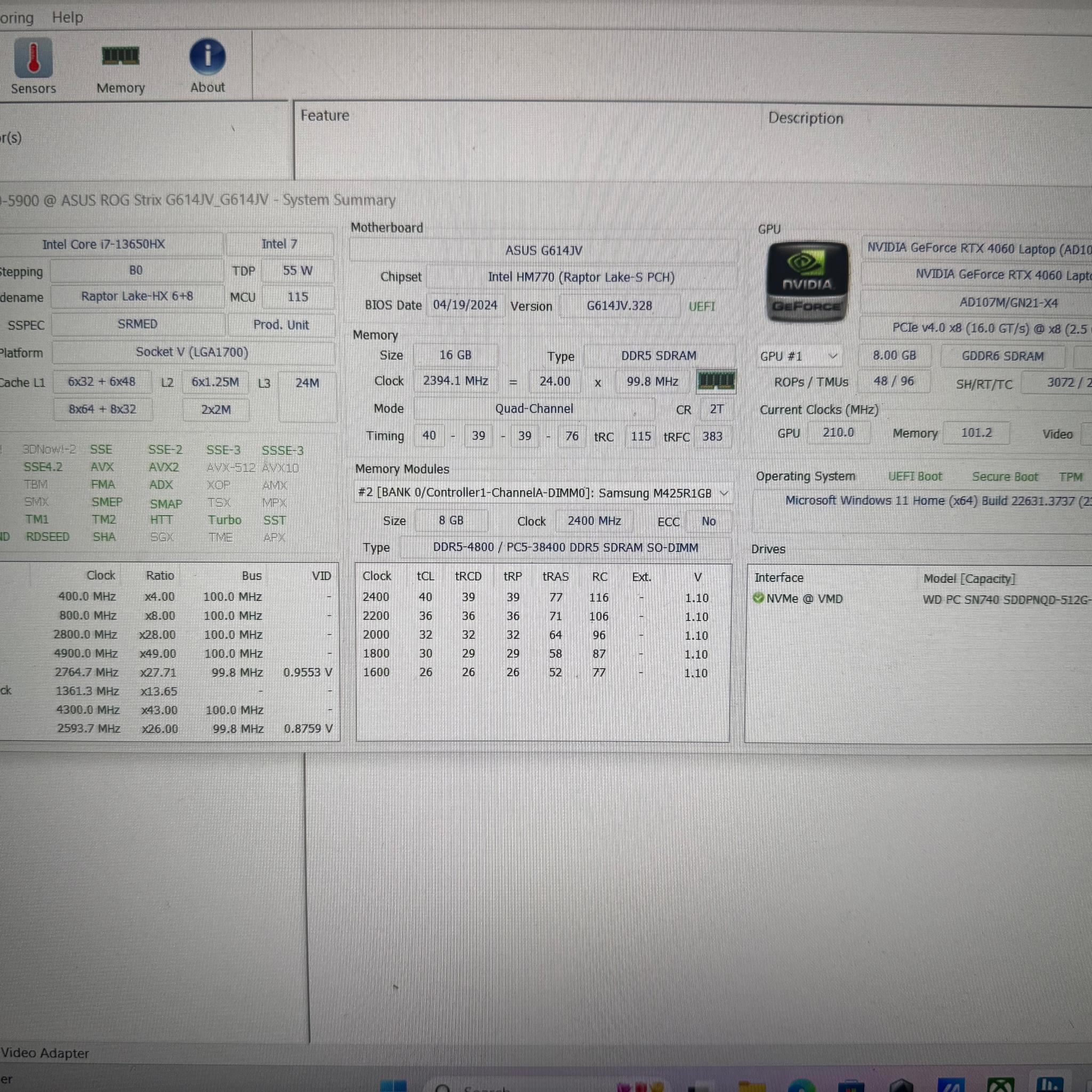Open the Monitoring menu
The width and height of the screenshot is (1092, 1092).
[x=17, y=18]
